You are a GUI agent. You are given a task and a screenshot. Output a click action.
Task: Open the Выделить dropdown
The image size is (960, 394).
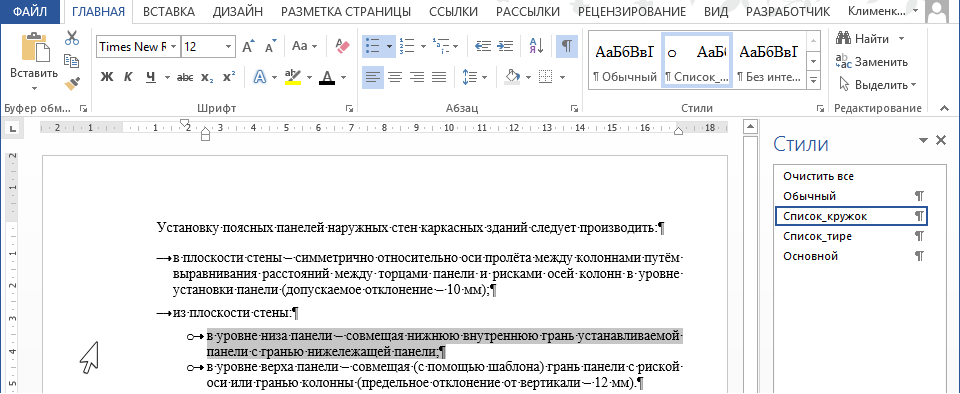pos(877,84)
